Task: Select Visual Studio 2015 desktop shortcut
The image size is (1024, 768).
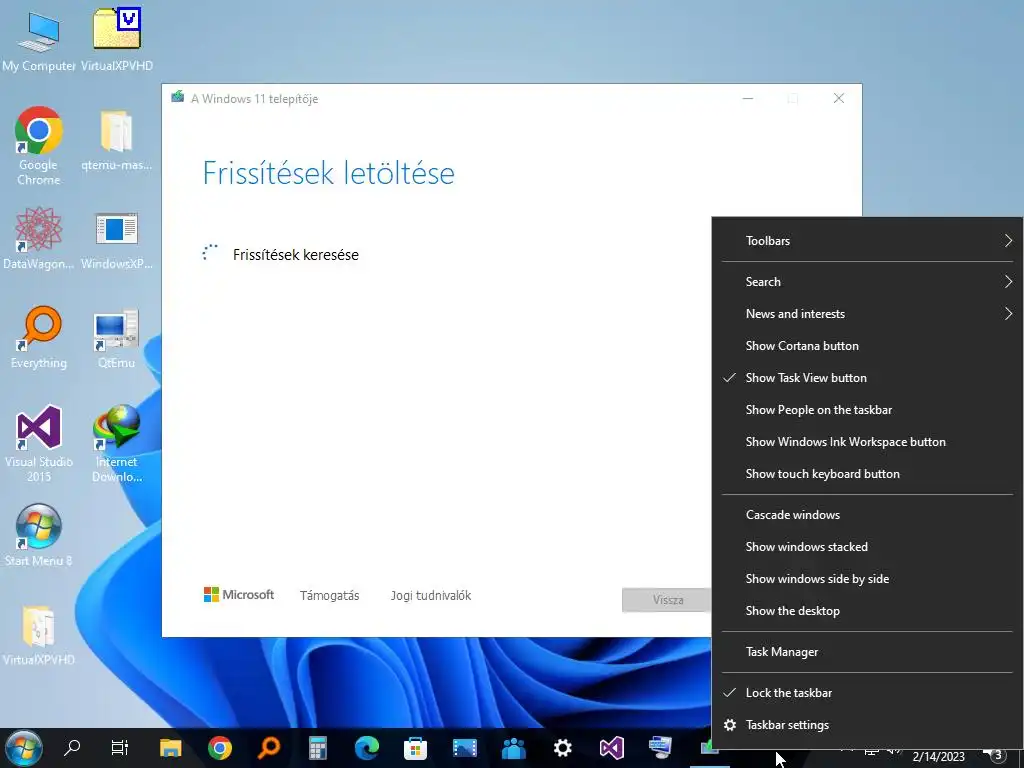Action: point(39,443)
